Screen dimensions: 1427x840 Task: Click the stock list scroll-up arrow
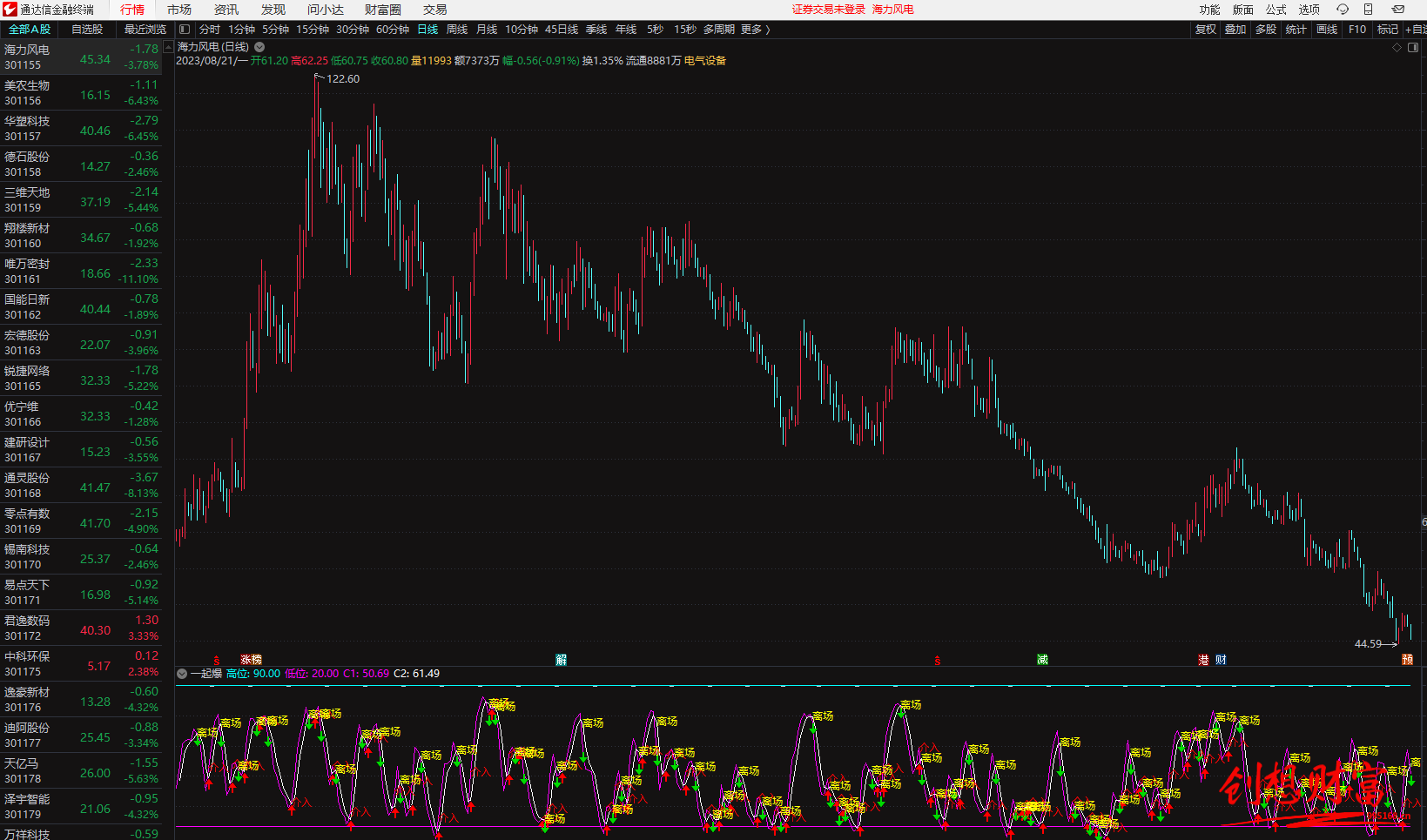click(168, 48)
